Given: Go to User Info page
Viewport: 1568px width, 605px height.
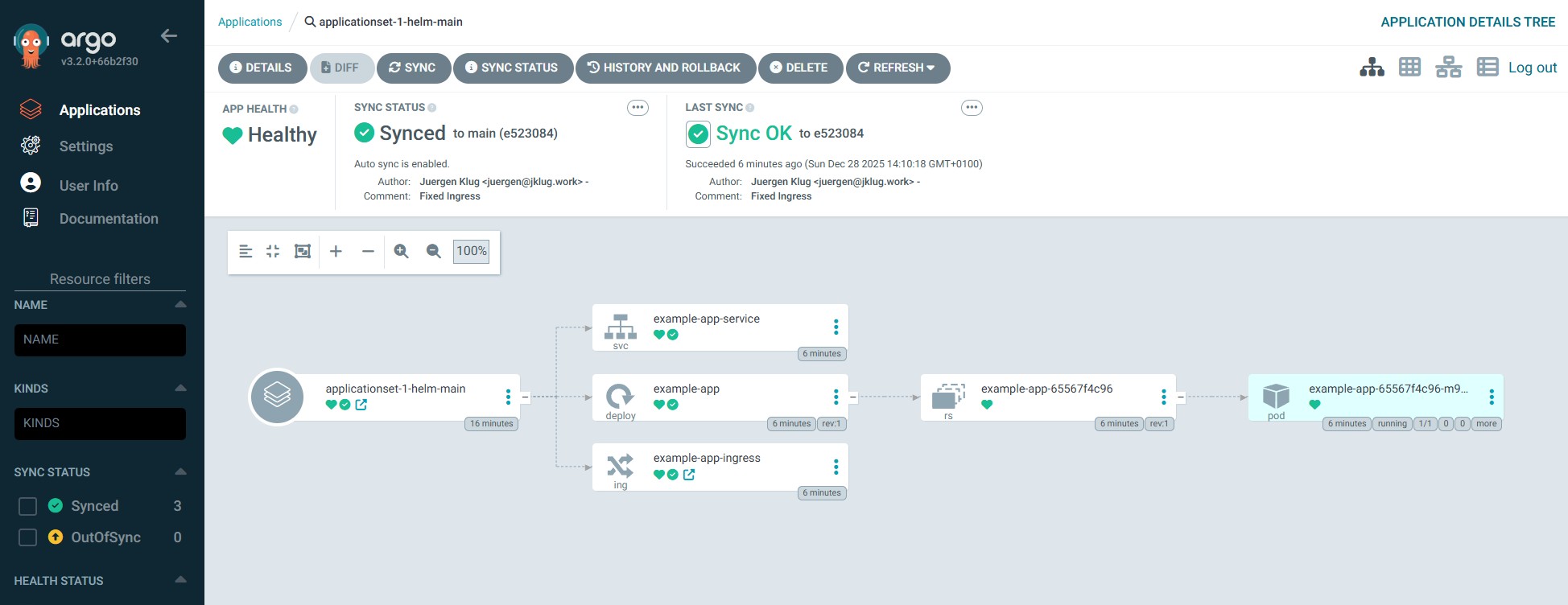Looking at the screenshot, I should [x=88, y=186].
